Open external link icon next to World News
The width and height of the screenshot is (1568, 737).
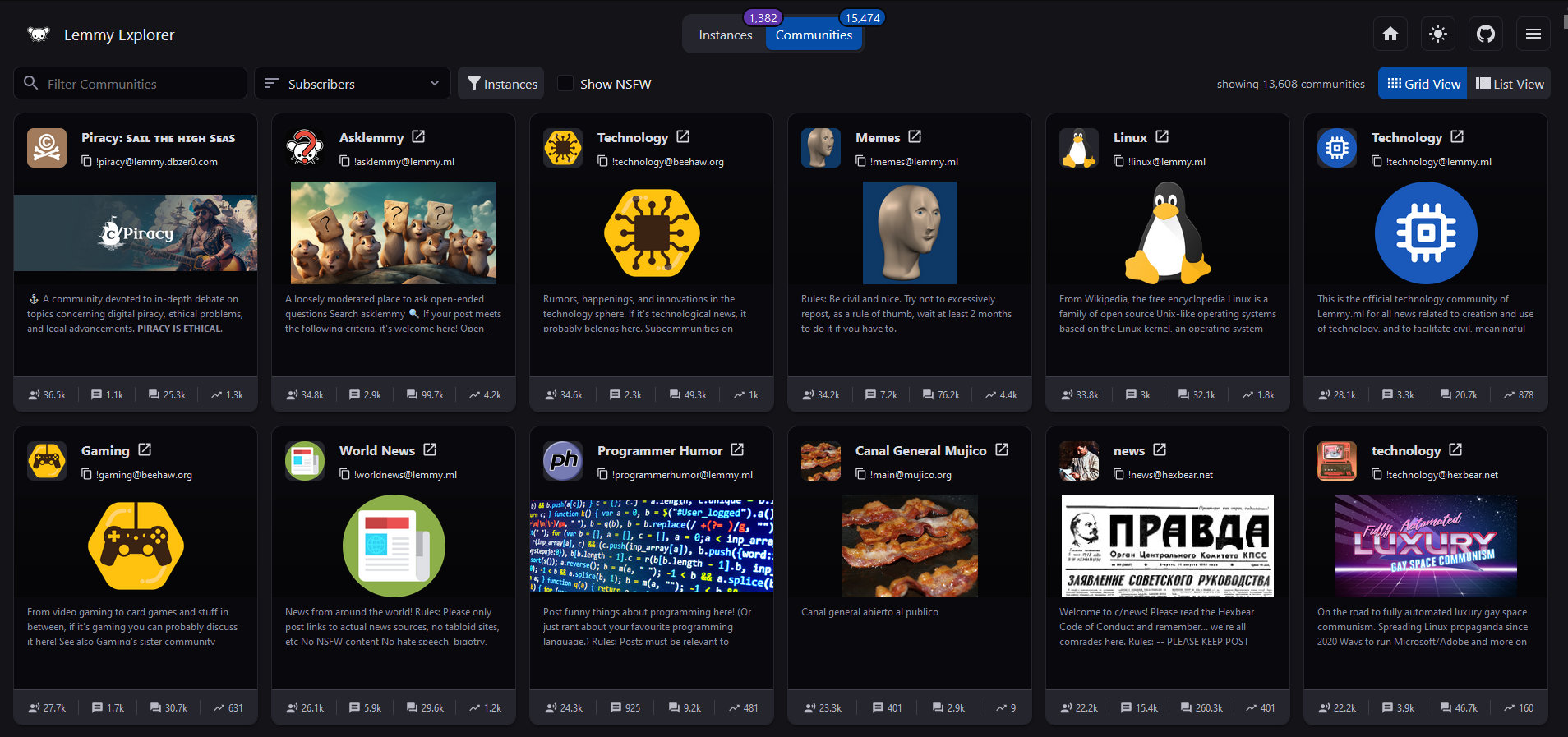click(430, 449)
